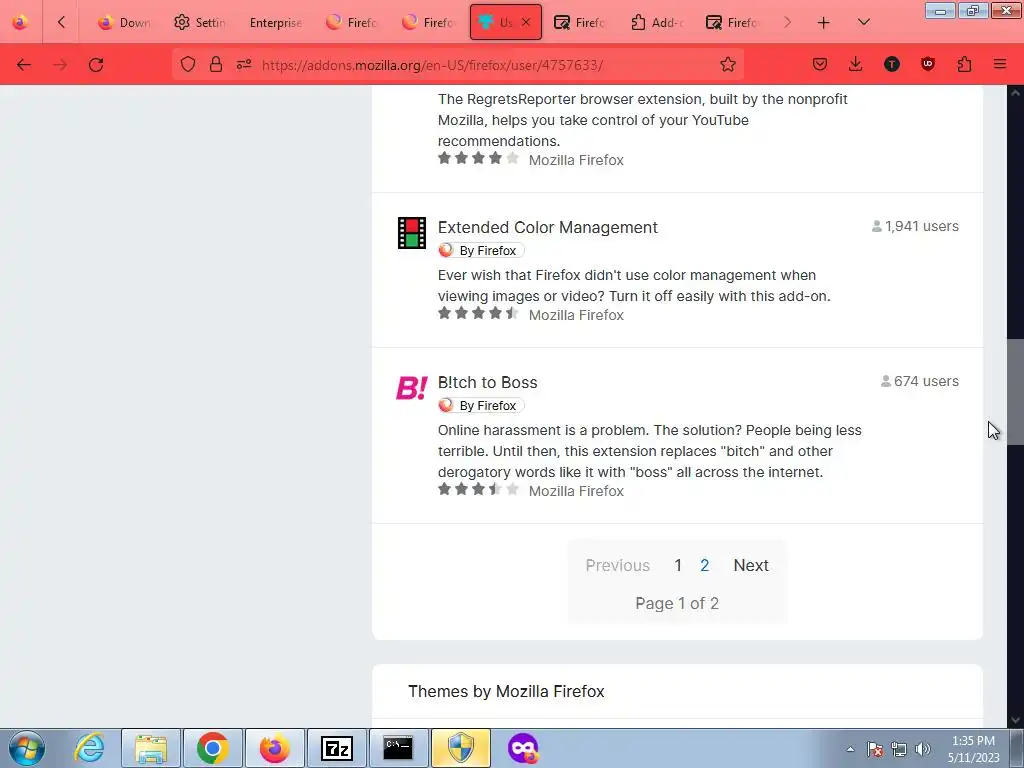Click the Next pagination link
The image size is (1024, 768).
751,565
